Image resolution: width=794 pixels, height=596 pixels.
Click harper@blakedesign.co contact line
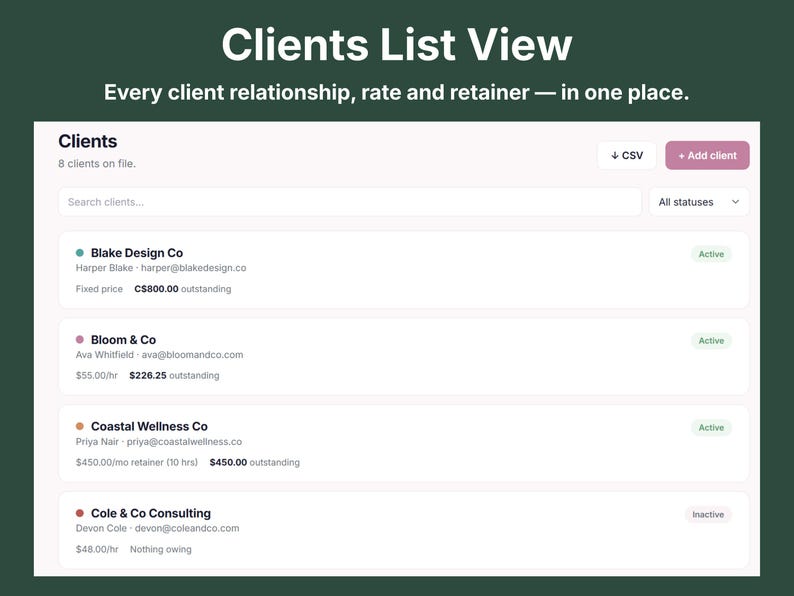coord(161,268)
